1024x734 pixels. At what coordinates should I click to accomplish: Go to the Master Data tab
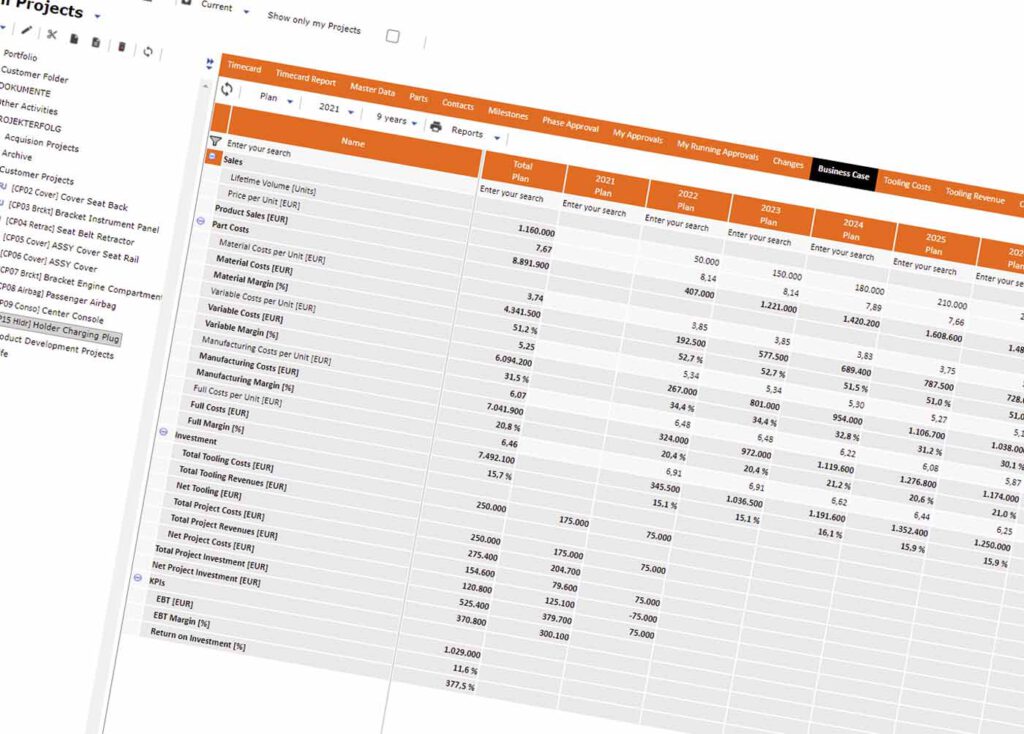tap(372, 89)
